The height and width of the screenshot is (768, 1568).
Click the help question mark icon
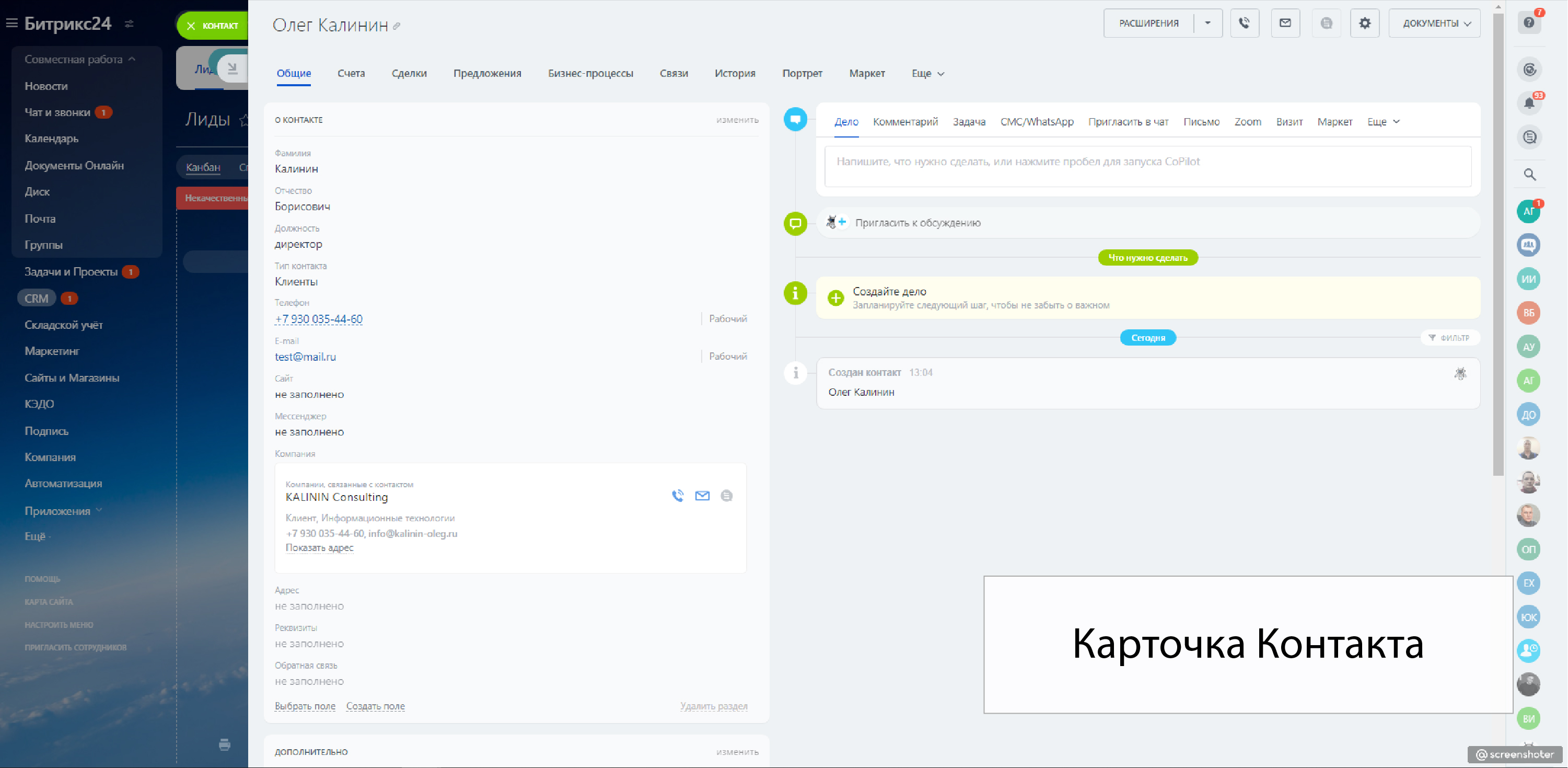click(x=1528, y=23)
